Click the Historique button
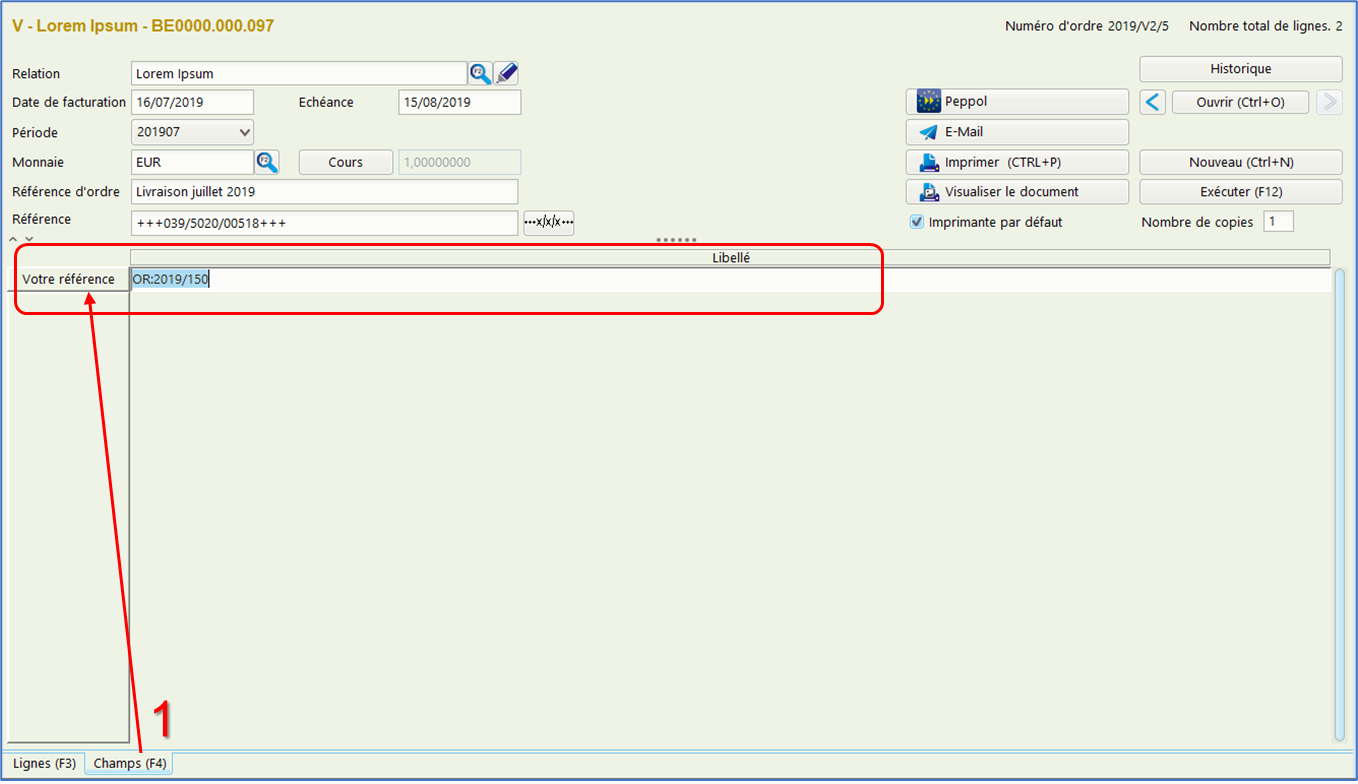 (x=1241, y=69)
